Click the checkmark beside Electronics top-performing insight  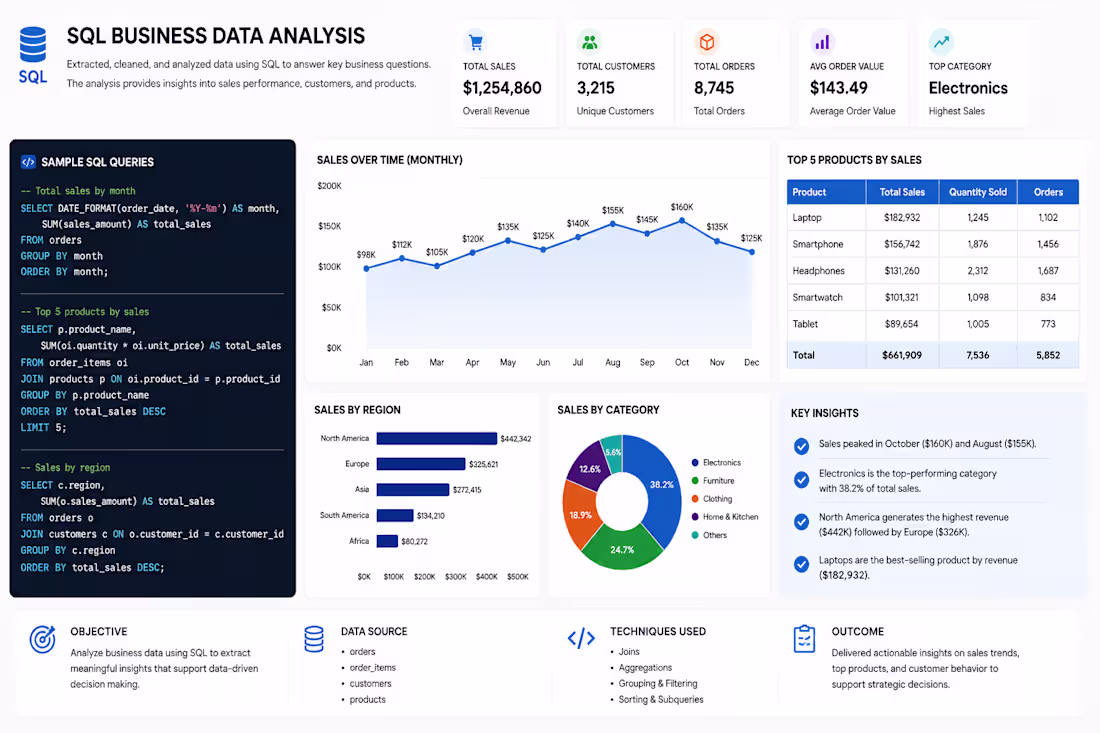pos(801,480)
